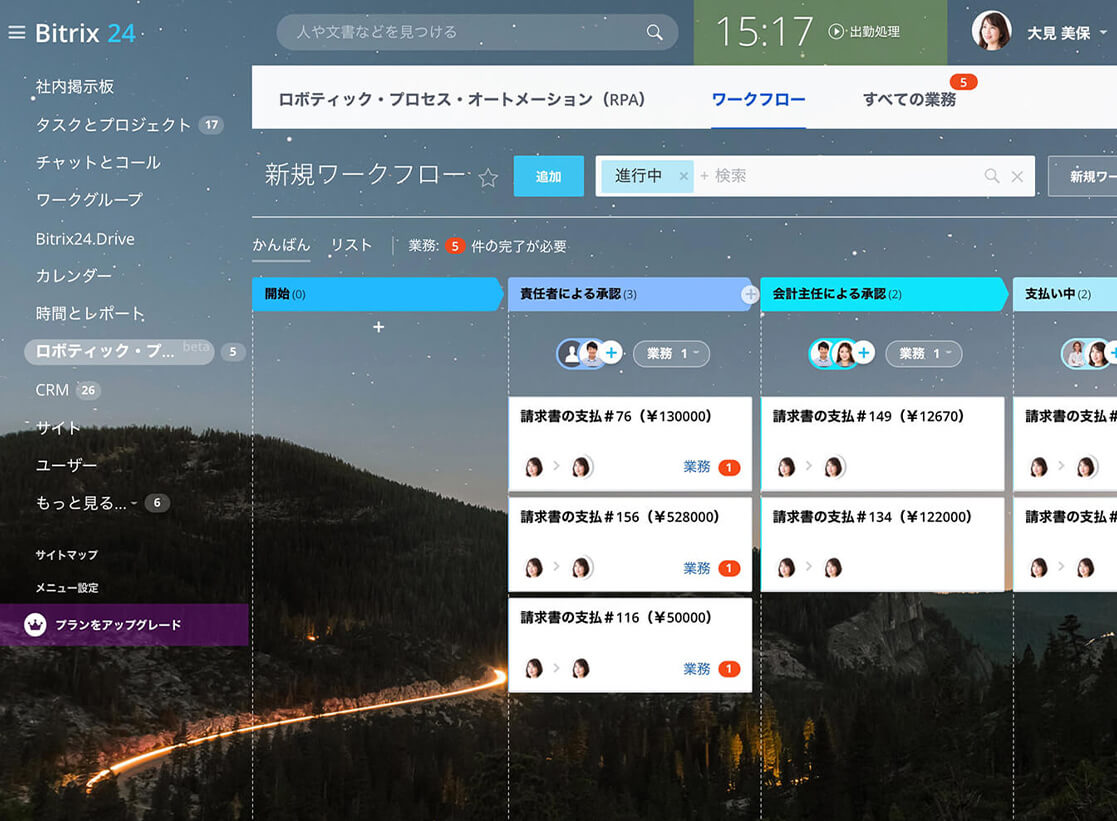
Task: Click the search magnifier in the top search bar
Action: click(654, 32)
